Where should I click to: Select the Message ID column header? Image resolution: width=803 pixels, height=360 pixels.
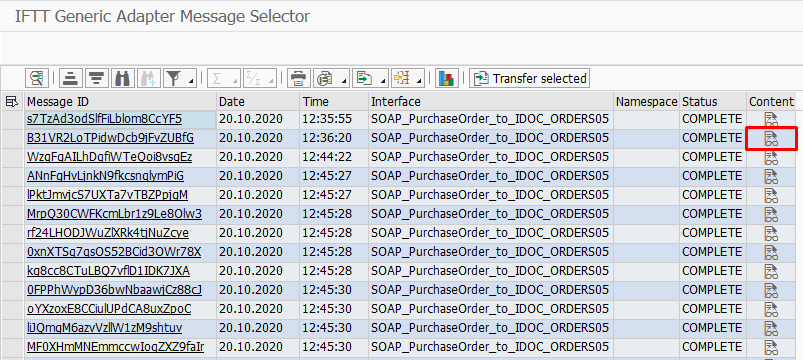pyautogui.click(x=121, y=101)
